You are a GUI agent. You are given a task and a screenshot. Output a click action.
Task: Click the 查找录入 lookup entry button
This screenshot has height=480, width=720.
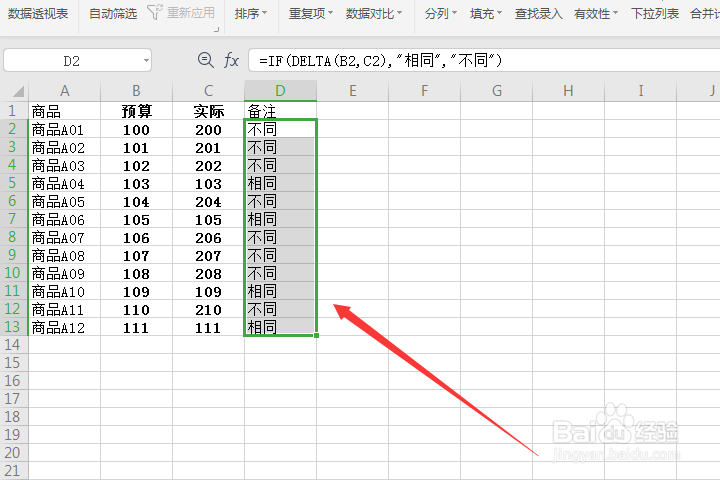pos(538,14)
